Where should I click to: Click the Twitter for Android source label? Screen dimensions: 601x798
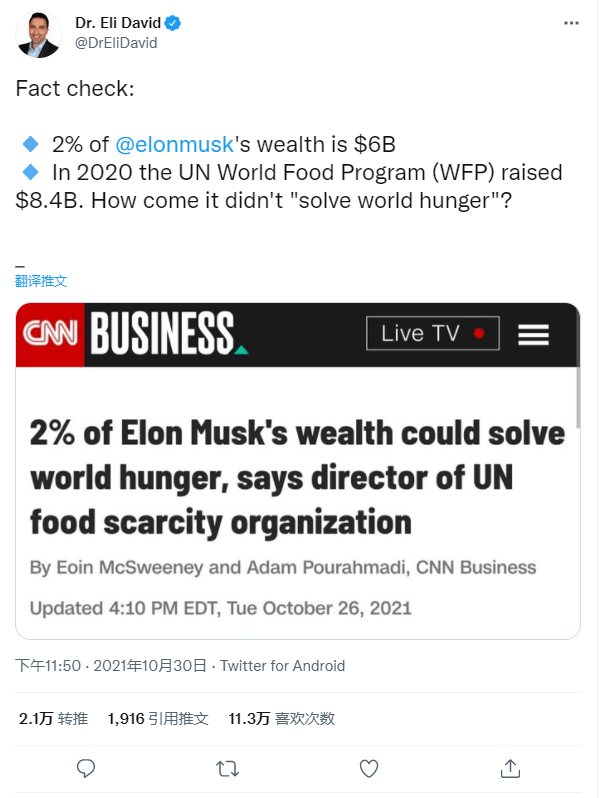tap(282, 665)
